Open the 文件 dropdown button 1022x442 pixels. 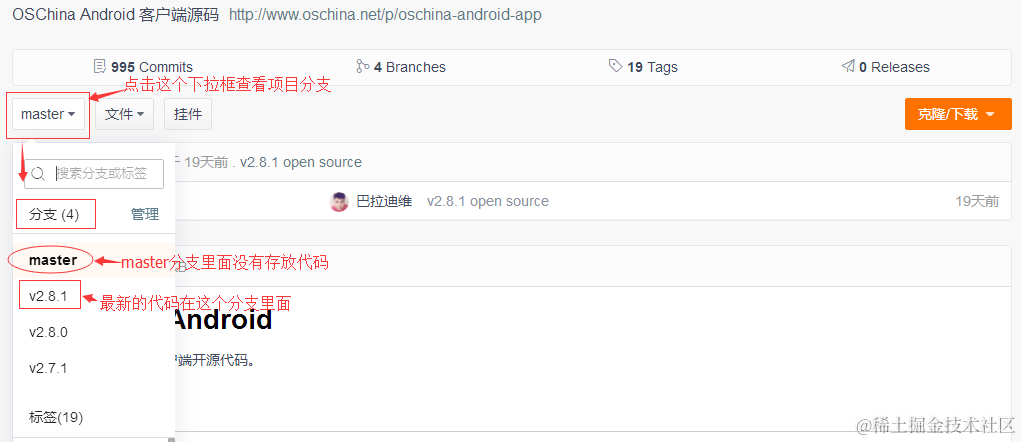coord(124,115)
